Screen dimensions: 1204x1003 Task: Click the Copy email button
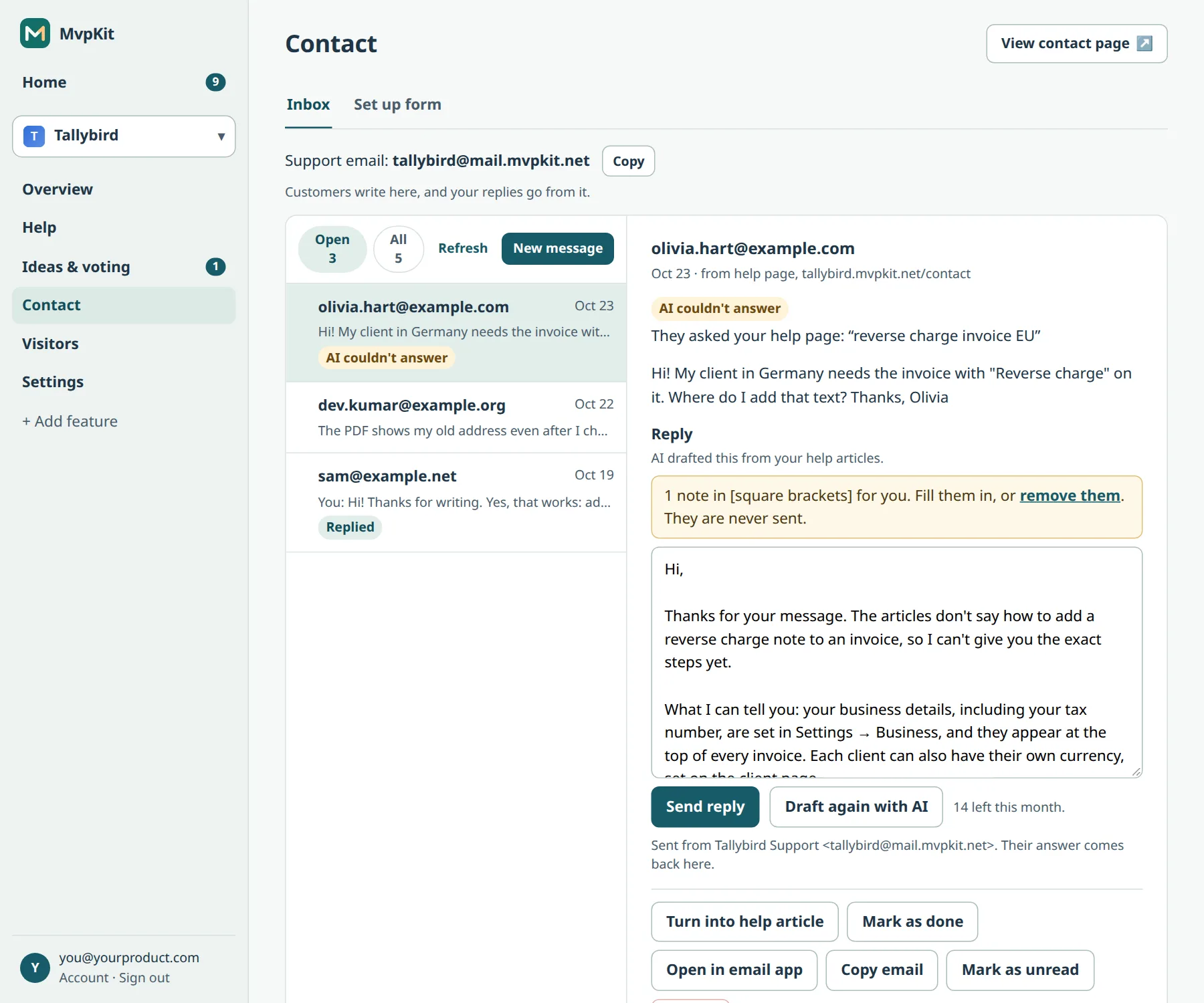pos(882,970)
